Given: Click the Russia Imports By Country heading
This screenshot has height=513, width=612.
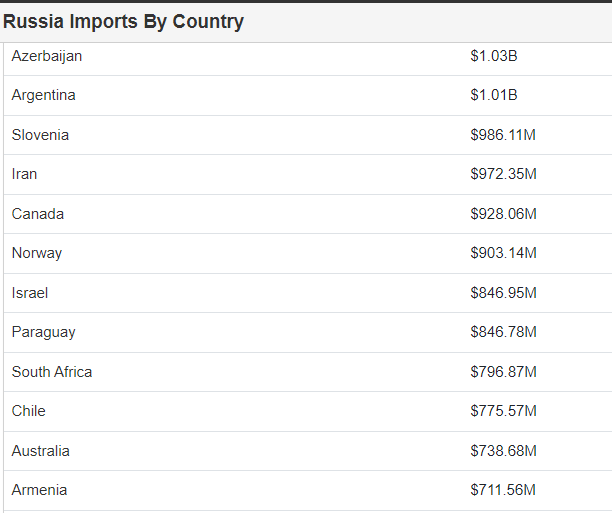Looking at the screenshot, I should (x=123, y=22).
